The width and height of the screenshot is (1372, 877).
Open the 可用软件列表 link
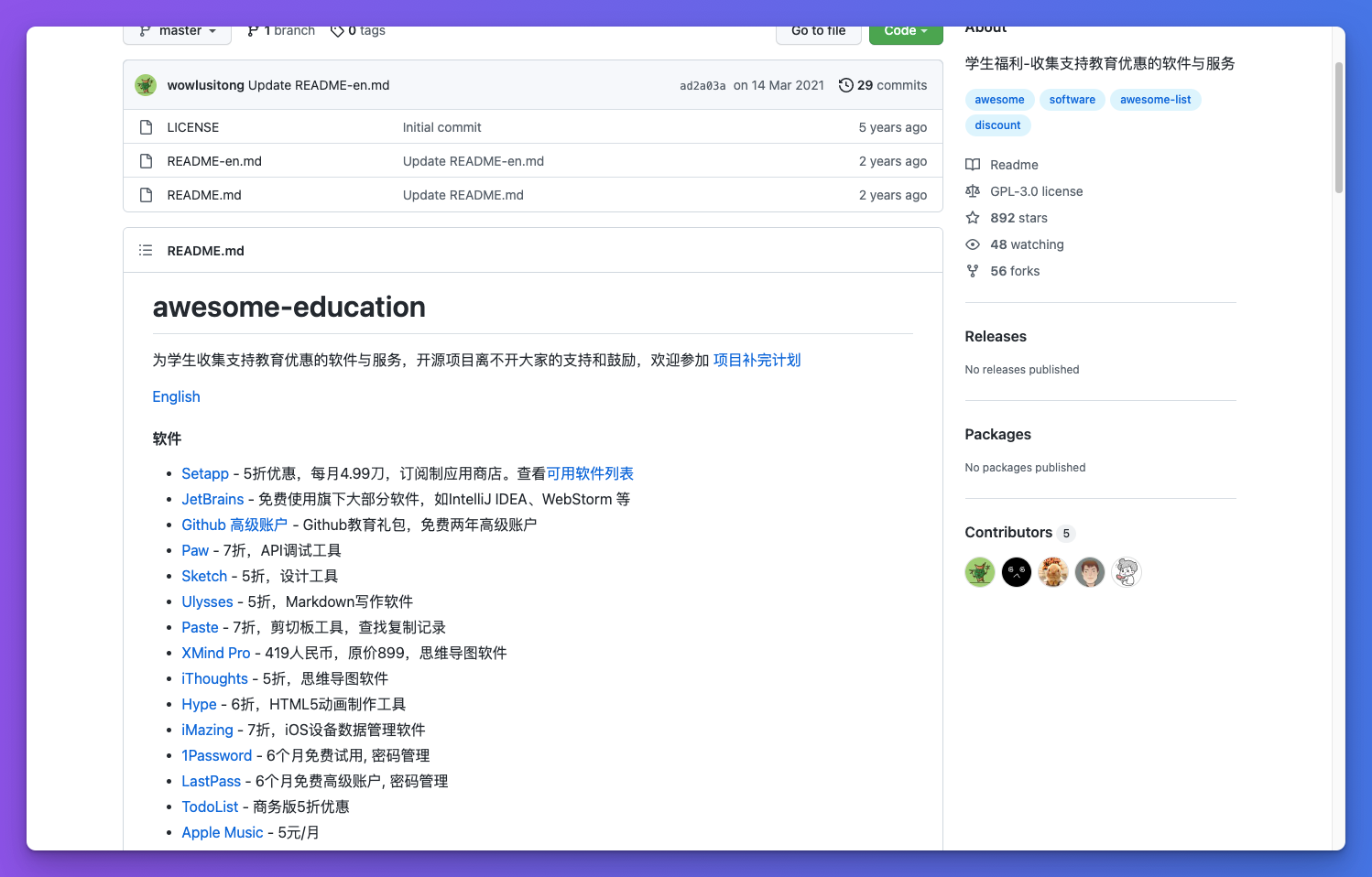[x=590, y=474]
